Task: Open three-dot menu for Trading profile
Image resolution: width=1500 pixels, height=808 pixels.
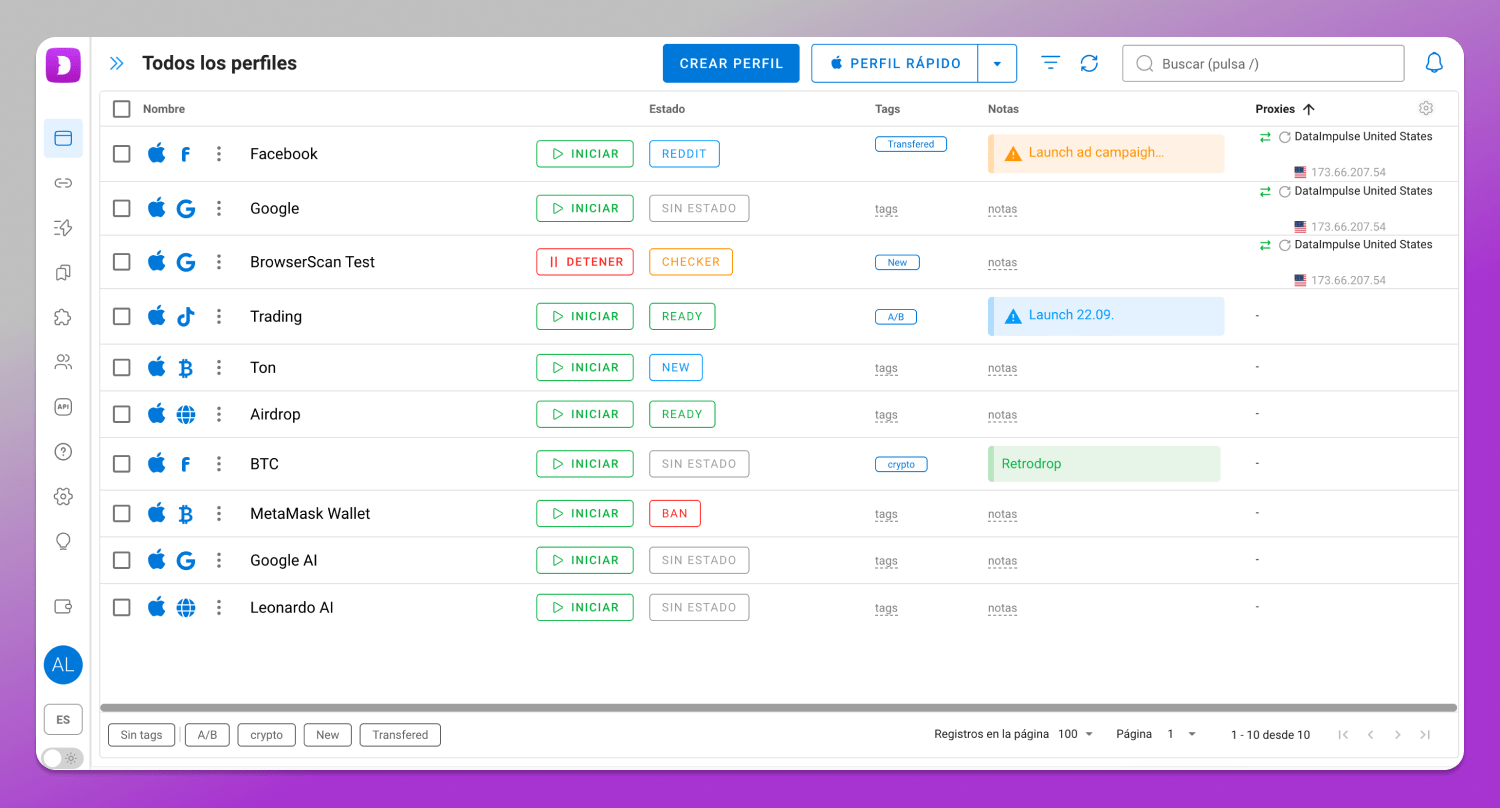Action: coord(219,316)
